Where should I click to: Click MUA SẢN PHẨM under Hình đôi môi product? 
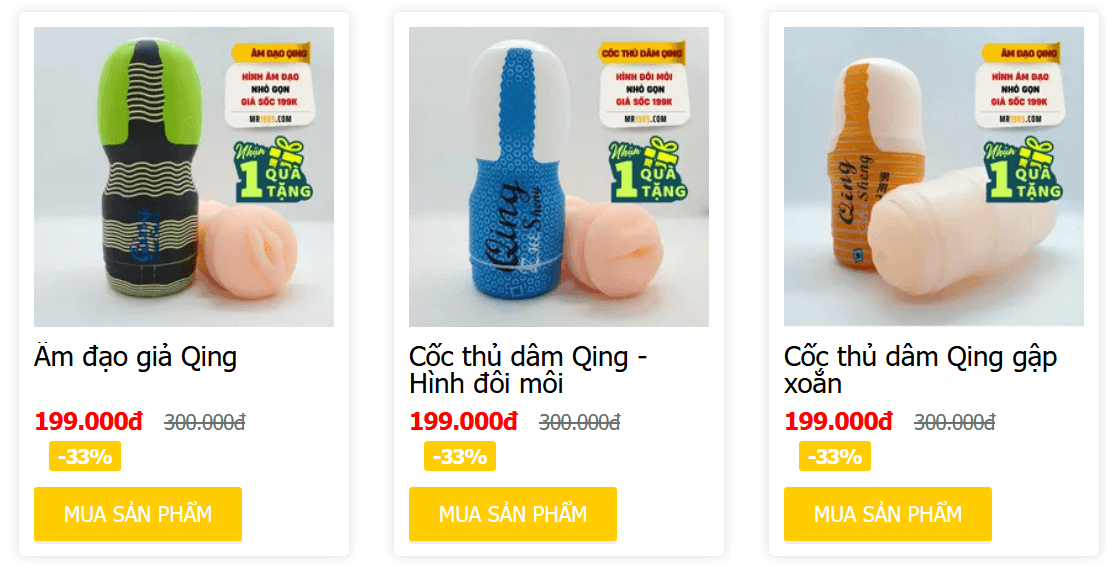point(513,514)
